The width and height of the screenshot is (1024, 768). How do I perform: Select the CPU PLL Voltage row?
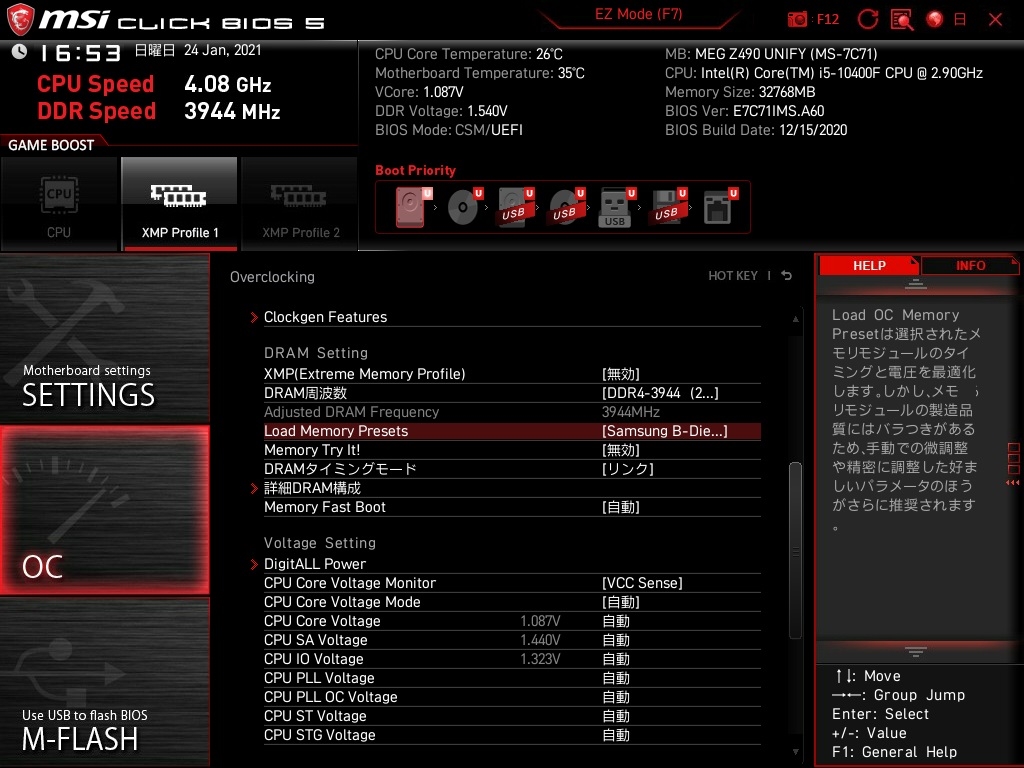(x=512, y=678)
